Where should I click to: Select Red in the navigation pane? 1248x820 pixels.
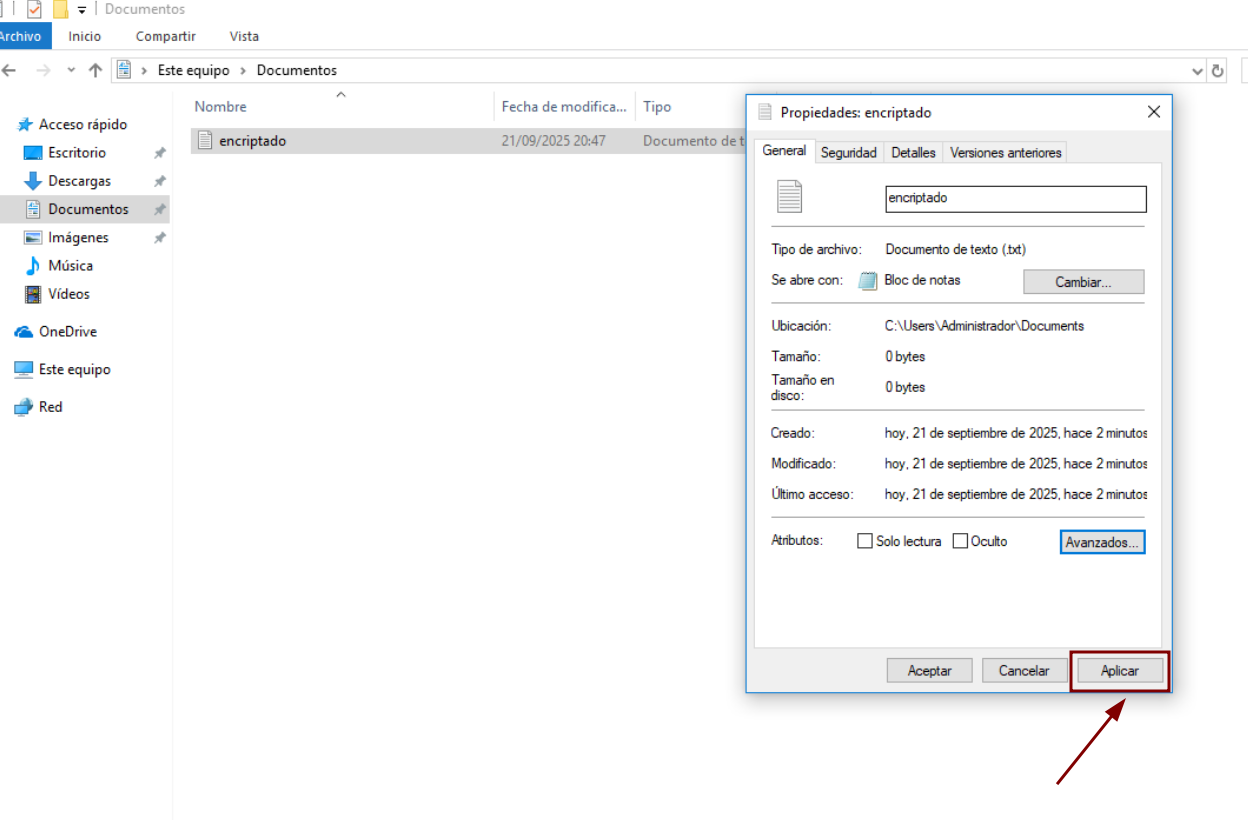pyautogui.click(x=50, y=407)
